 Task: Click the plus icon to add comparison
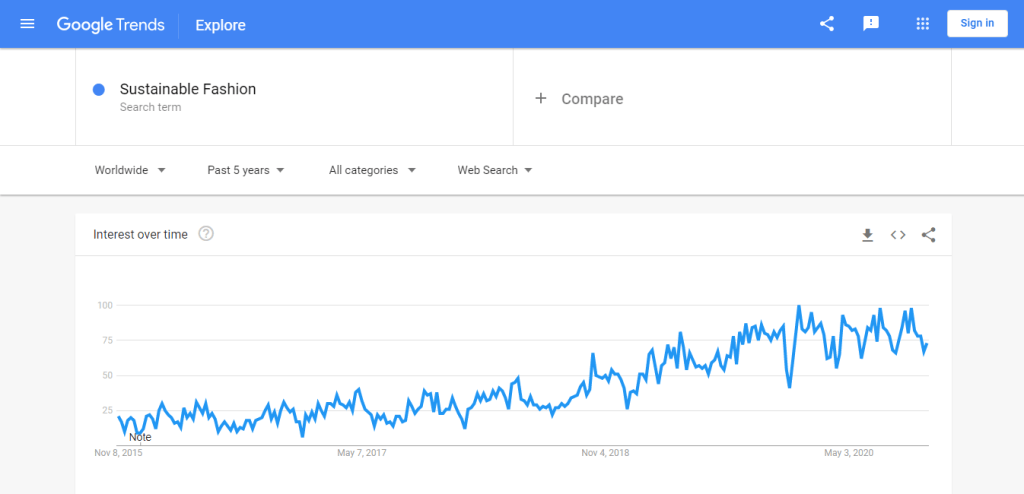[541, 98]
